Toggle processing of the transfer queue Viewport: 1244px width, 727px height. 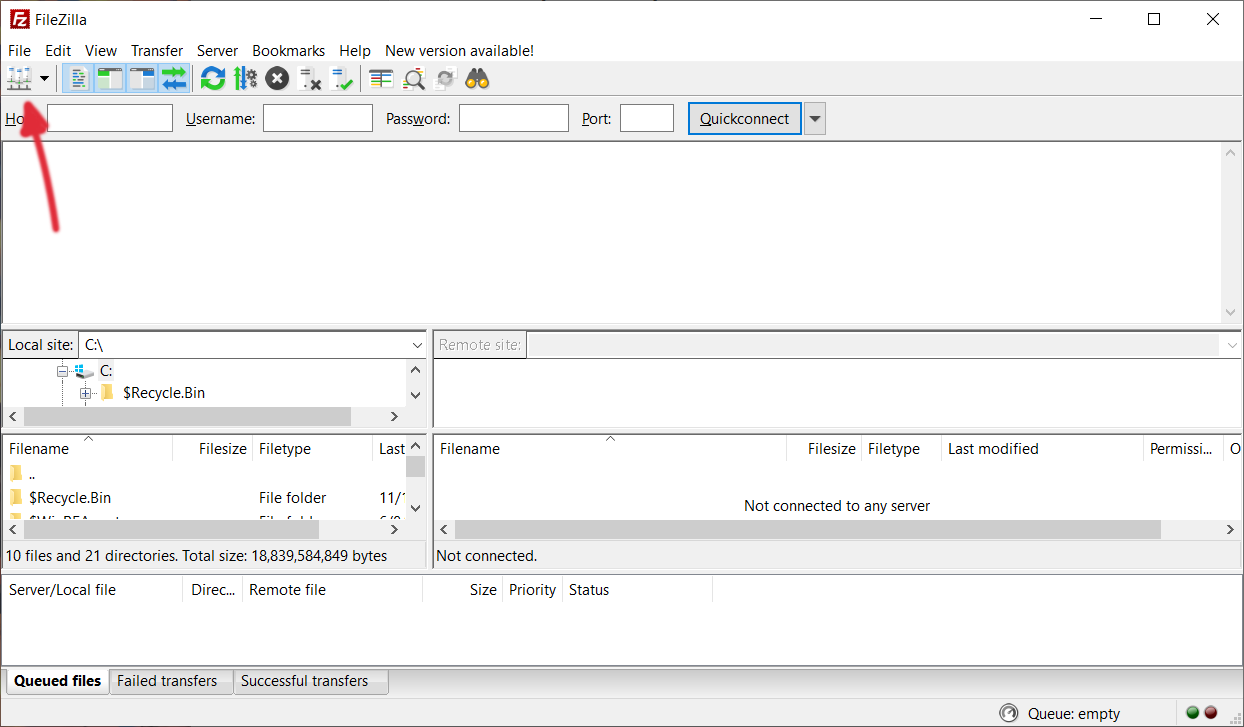click(245, 78)
